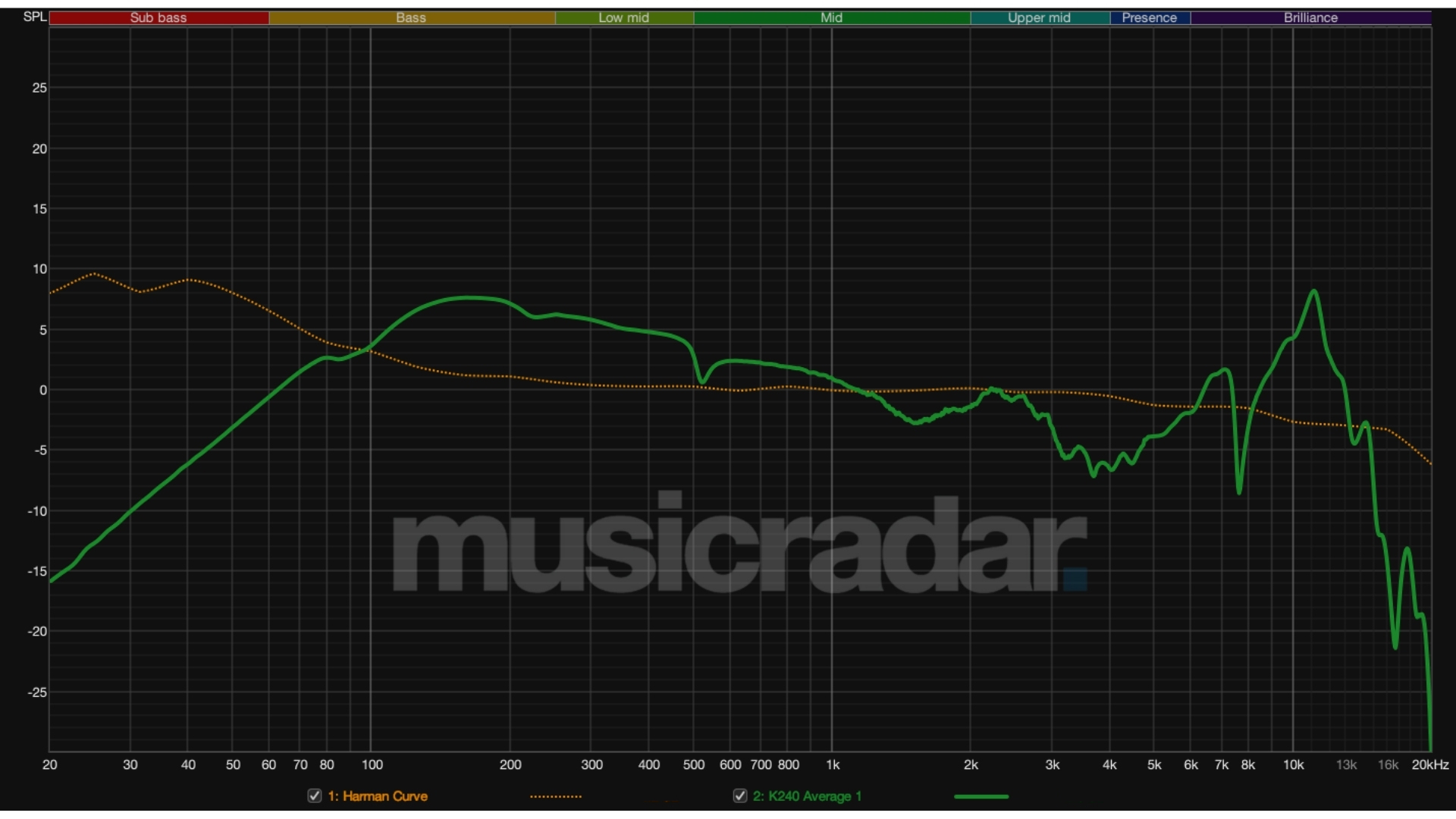Select the Sub bass band header
Screen dimensions: 1456x819
point(158,17)
